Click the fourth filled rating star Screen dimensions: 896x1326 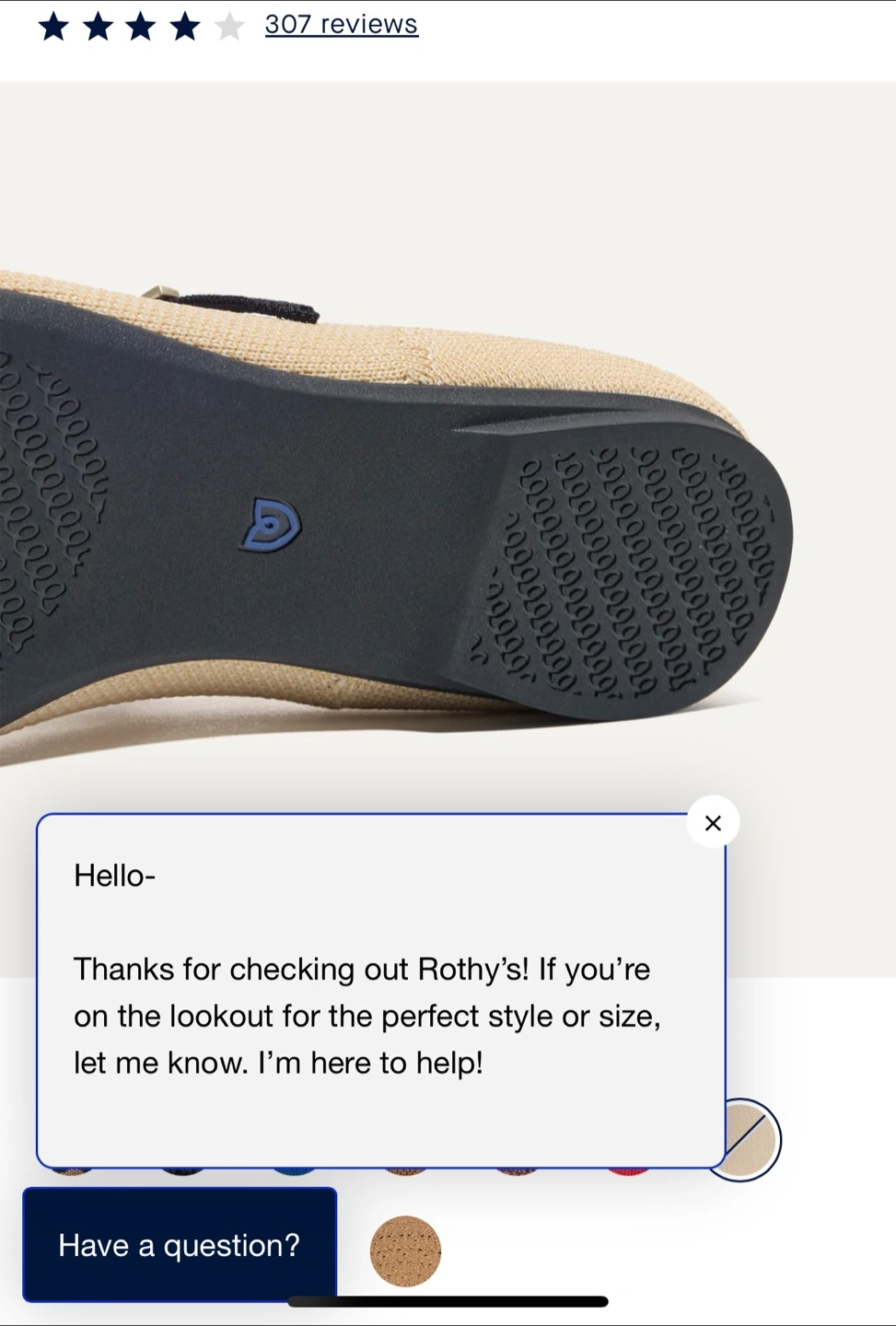click(x=185, y=26)
